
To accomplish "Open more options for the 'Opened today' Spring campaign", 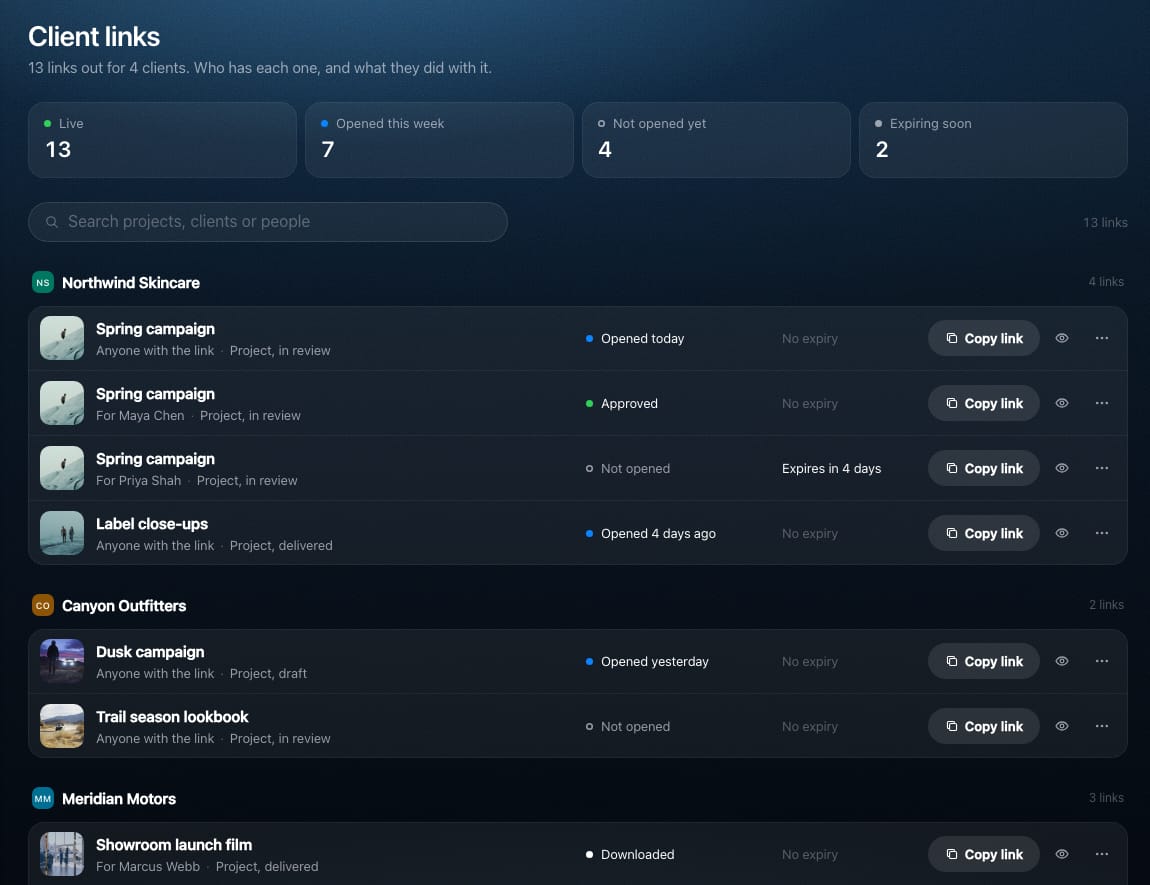I will 1102,338.
